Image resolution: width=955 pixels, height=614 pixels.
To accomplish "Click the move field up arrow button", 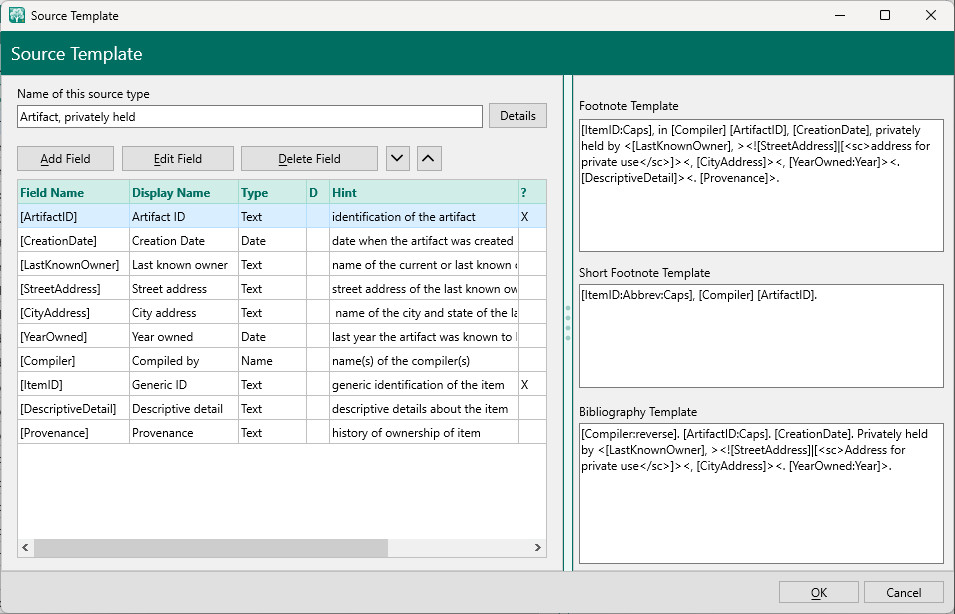I will (x=428, y=158).
